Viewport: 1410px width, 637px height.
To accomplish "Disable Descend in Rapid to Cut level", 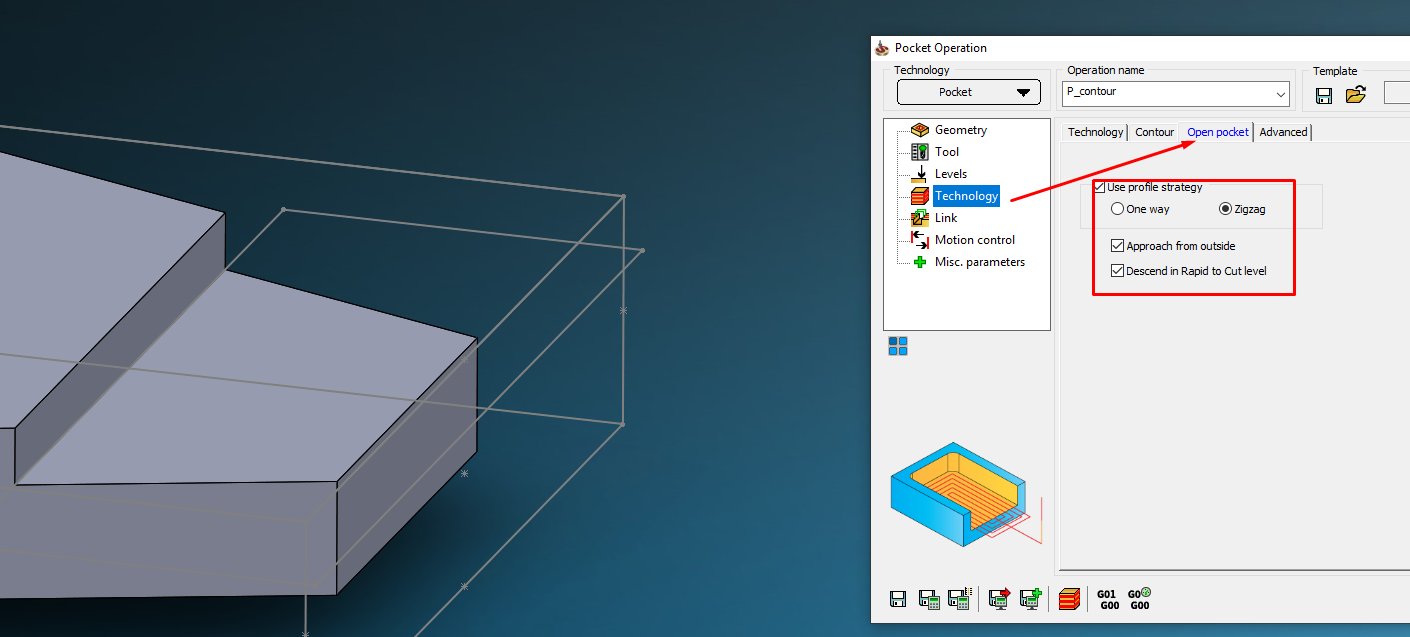I will (1118, 271).
